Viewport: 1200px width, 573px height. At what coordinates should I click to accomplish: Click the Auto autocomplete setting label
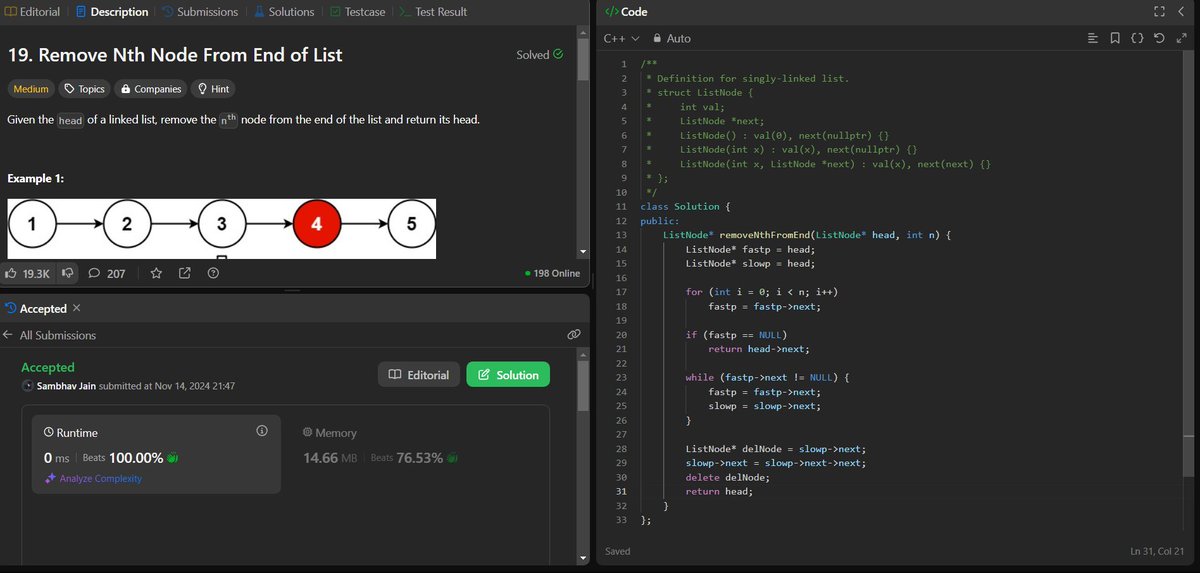click(x=679, y=38)
